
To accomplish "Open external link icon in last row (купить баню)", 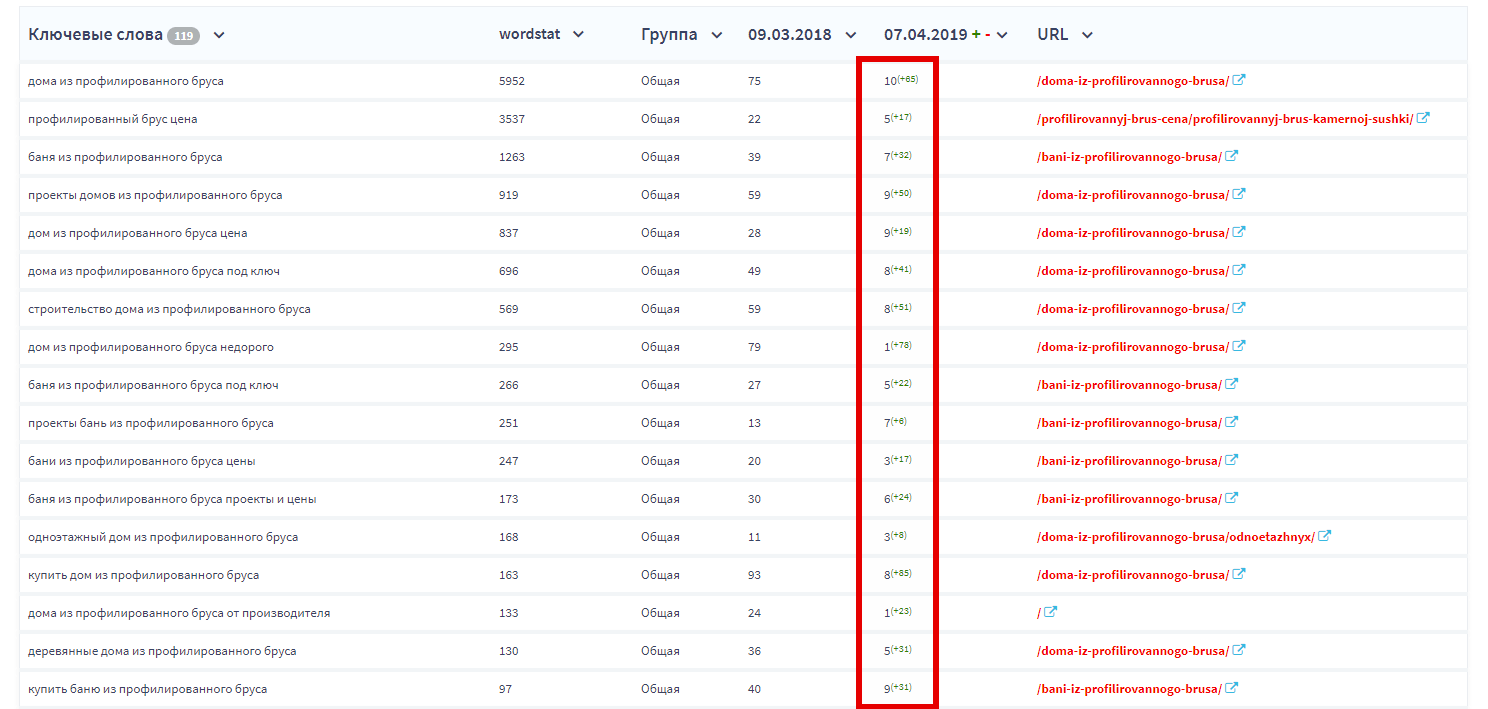I will click(x=1232, y=688).
